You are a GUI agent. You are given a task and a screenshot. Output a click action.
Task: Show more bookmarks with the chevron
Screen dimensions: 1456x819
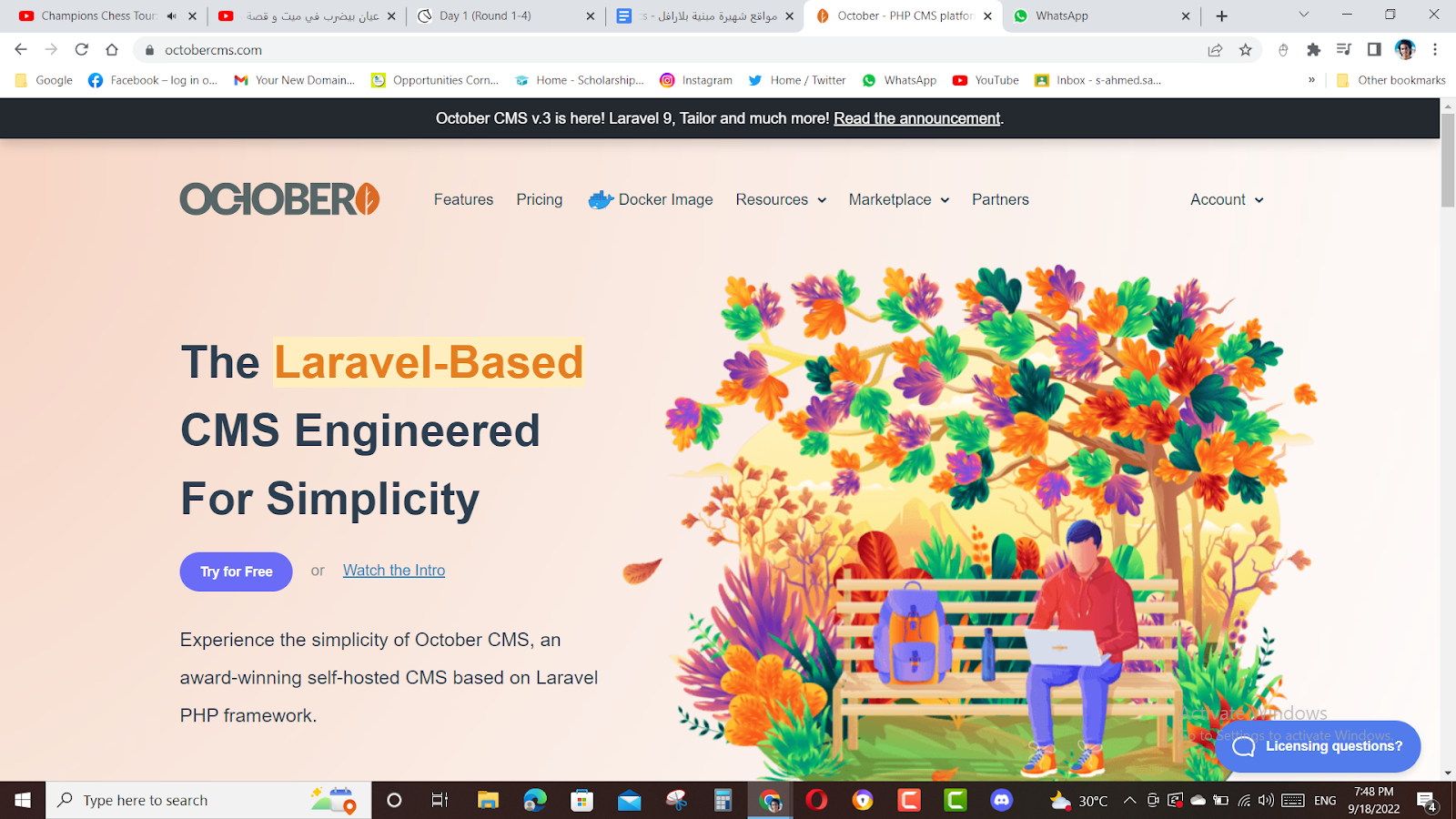1311,80
